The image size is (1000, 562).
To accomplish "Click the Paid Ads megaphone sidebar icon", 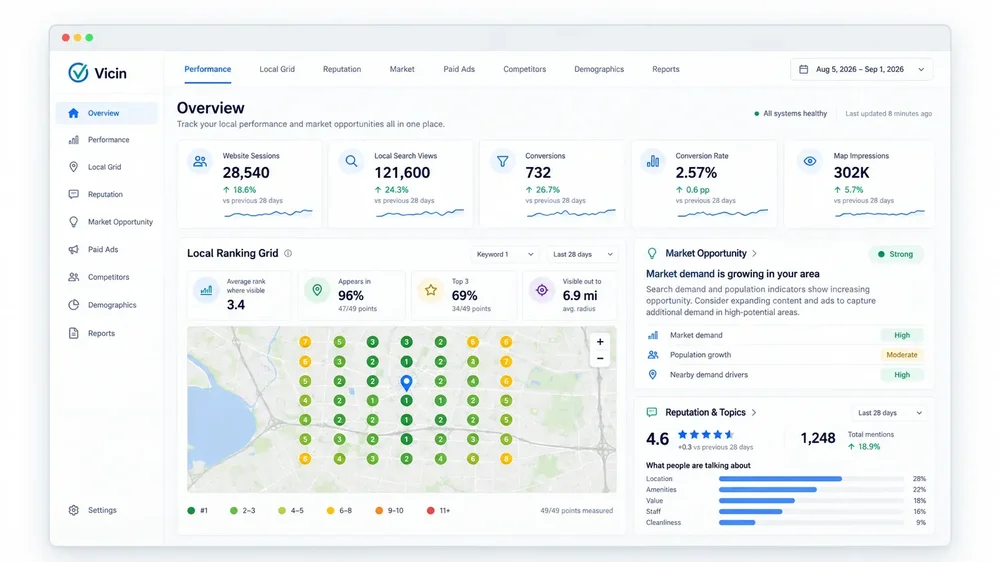I will pyautogui.click(x=73, y=249).
